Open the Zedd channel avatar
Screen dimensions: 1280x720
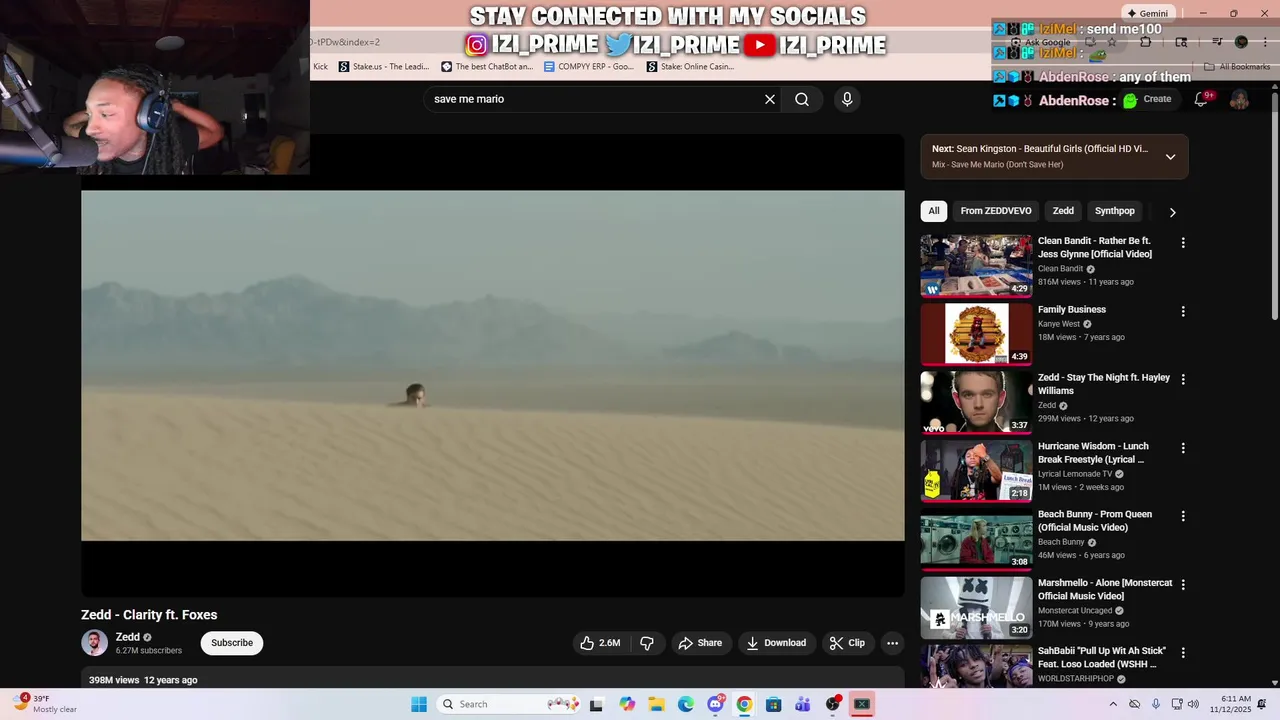coord(94,643)
